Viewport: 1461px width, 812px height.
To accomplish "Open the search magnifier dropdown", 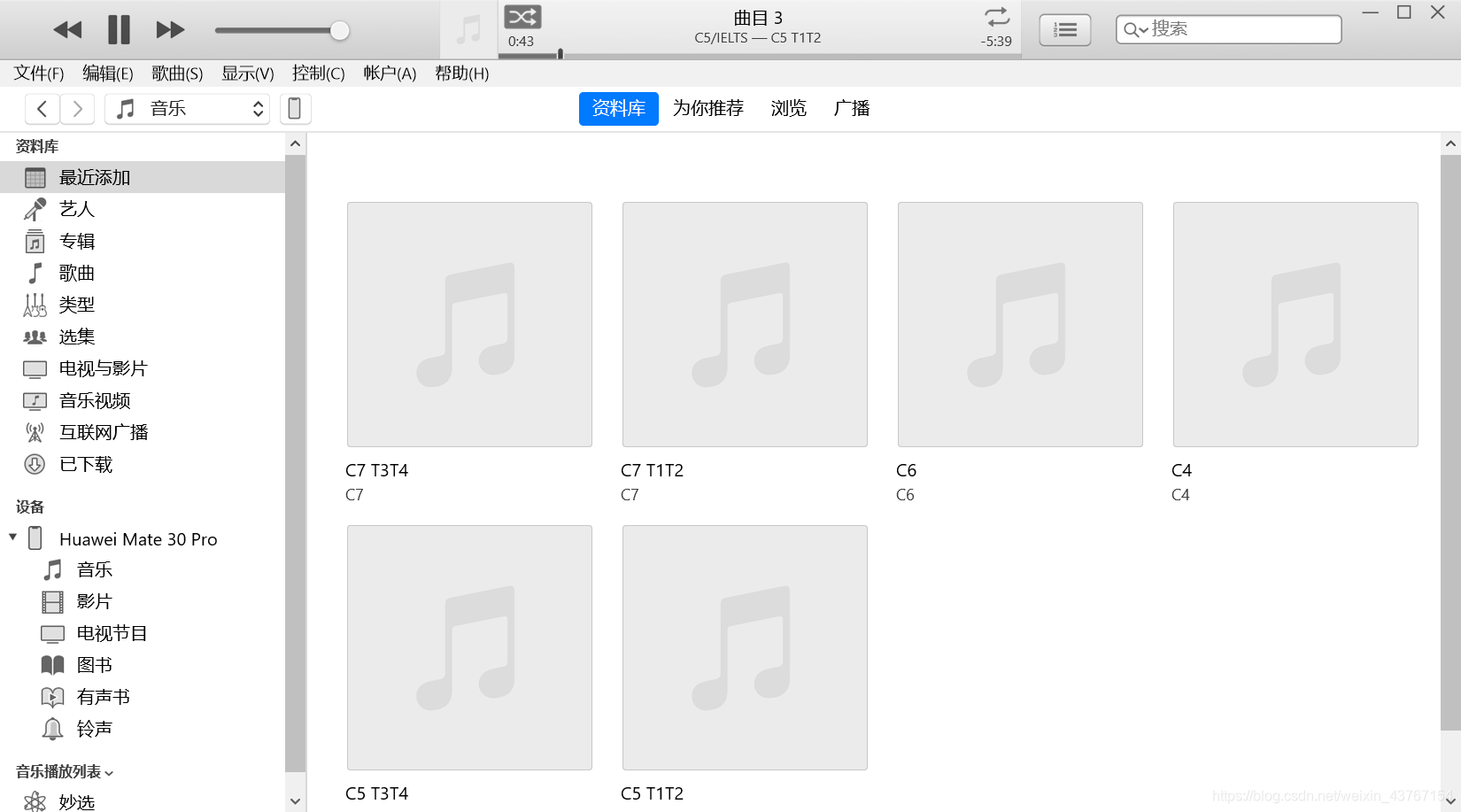I will pyautogui.click(x=1135, y=30).
